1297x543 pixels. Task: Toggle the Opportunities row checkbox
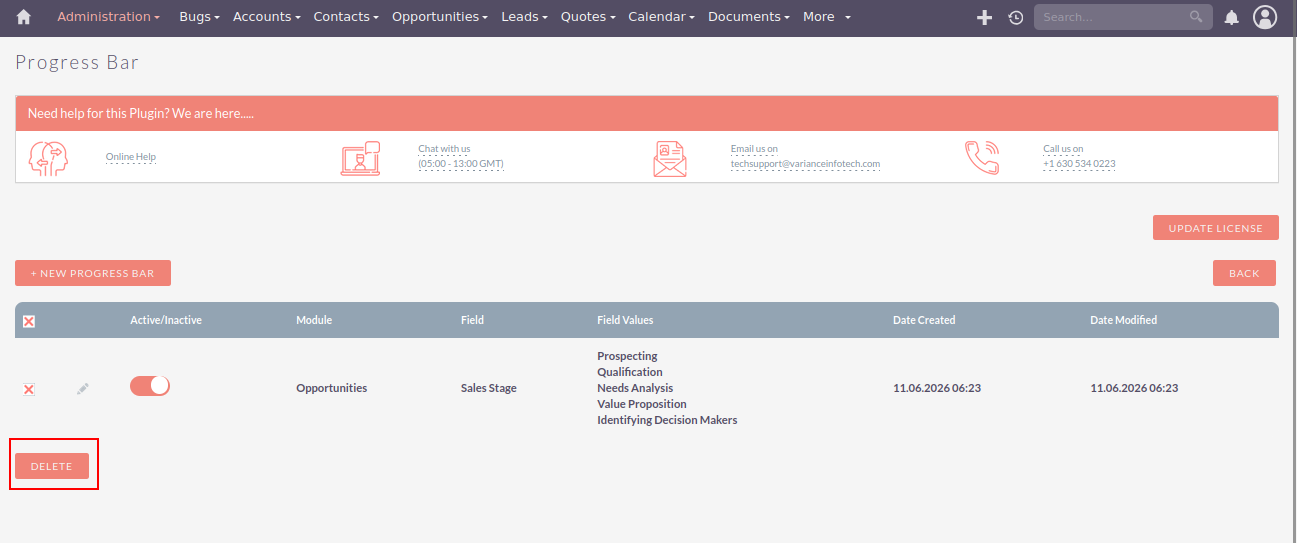(29, 389)
